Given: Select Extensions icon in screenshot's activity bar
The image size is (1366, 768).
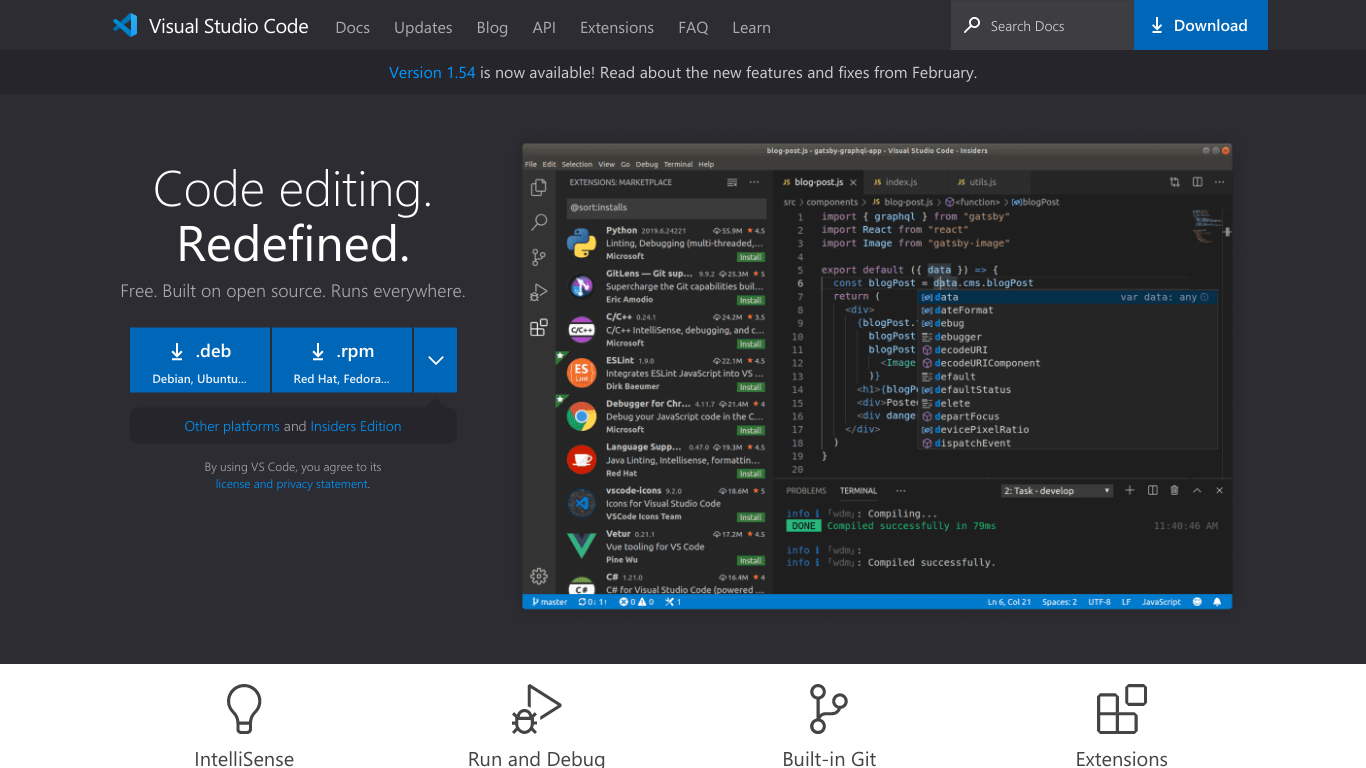Looking at the screenshot, I should (539, 327).
